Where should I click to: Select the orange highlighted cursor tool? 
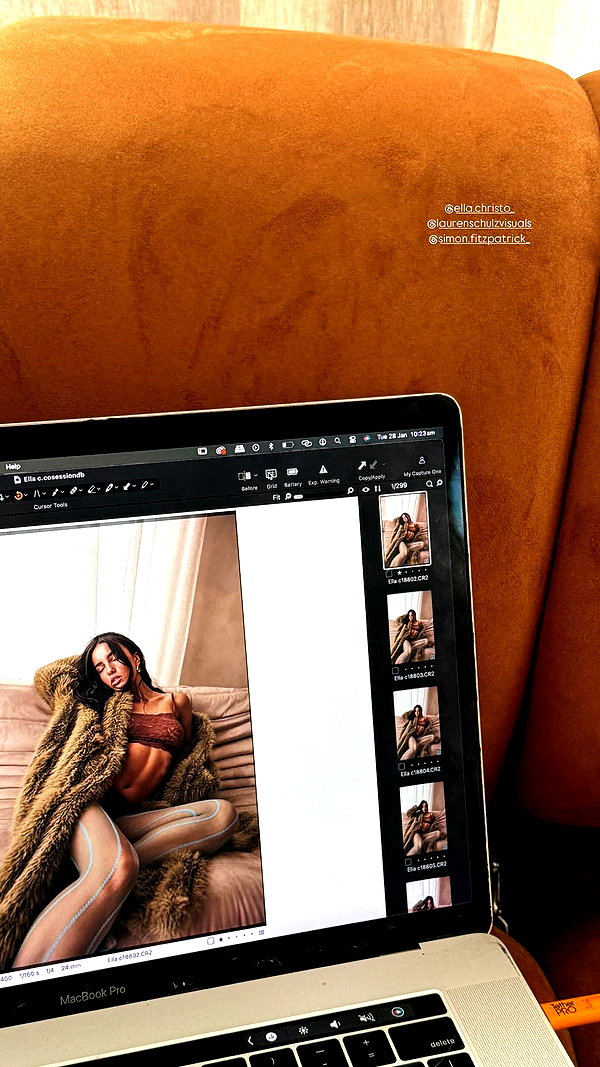click(18, 495)
